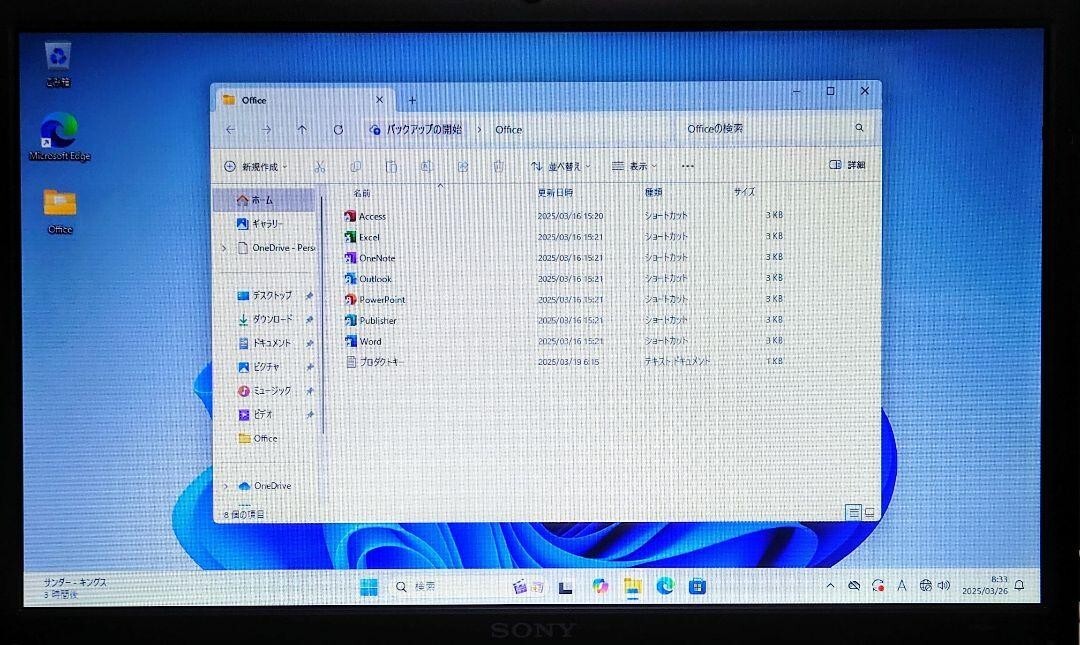Go up one folder level
This screenshot has height=645, width=1080.
click(302, 130)
